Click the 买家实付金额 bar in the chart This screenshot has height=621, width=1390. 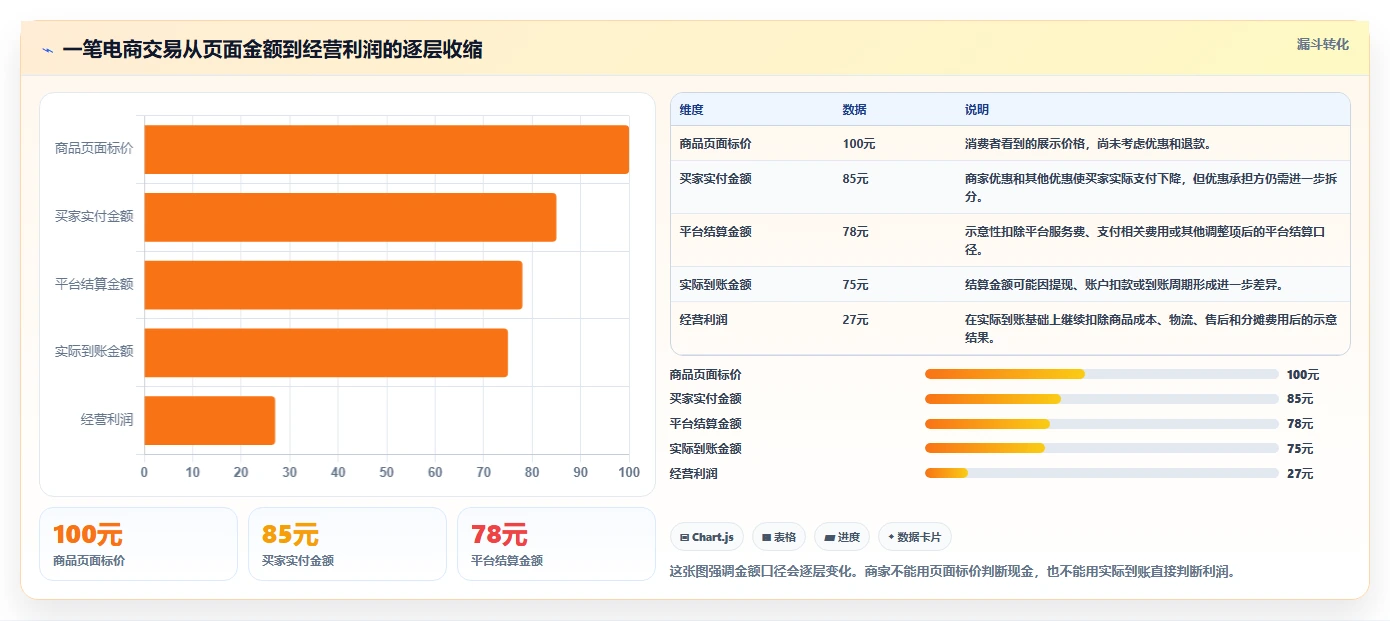coord(350,217)
